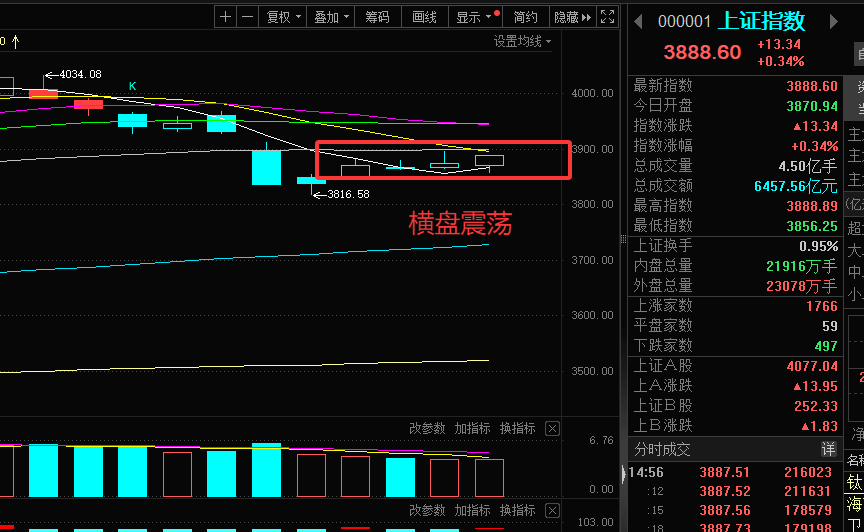Click the 上证指数 title
This screenshot has height=532, width=864.
(763, 22)
